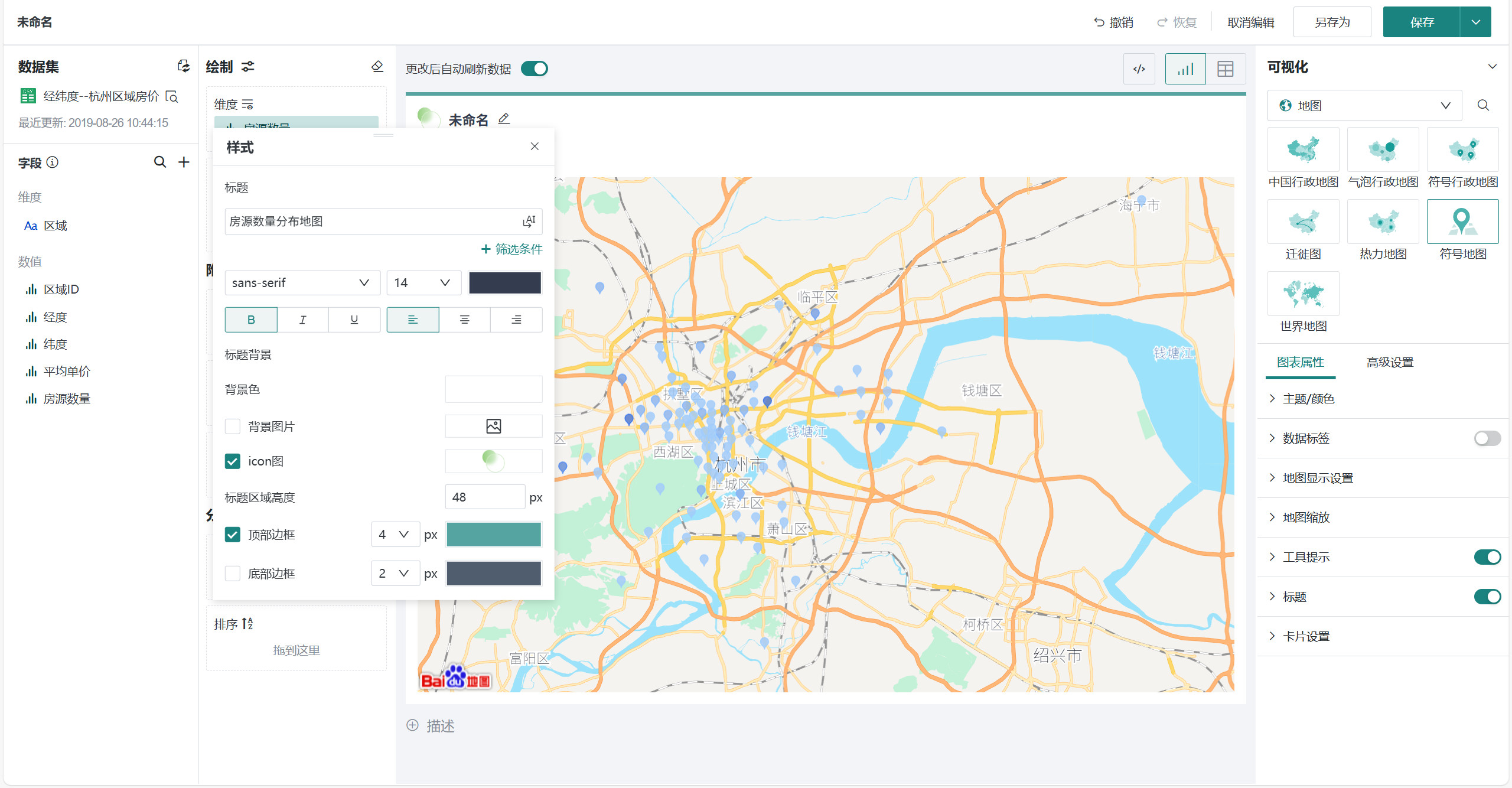Open the 图表属性 tab
1512x788 pixels.
pos(1300,362)
